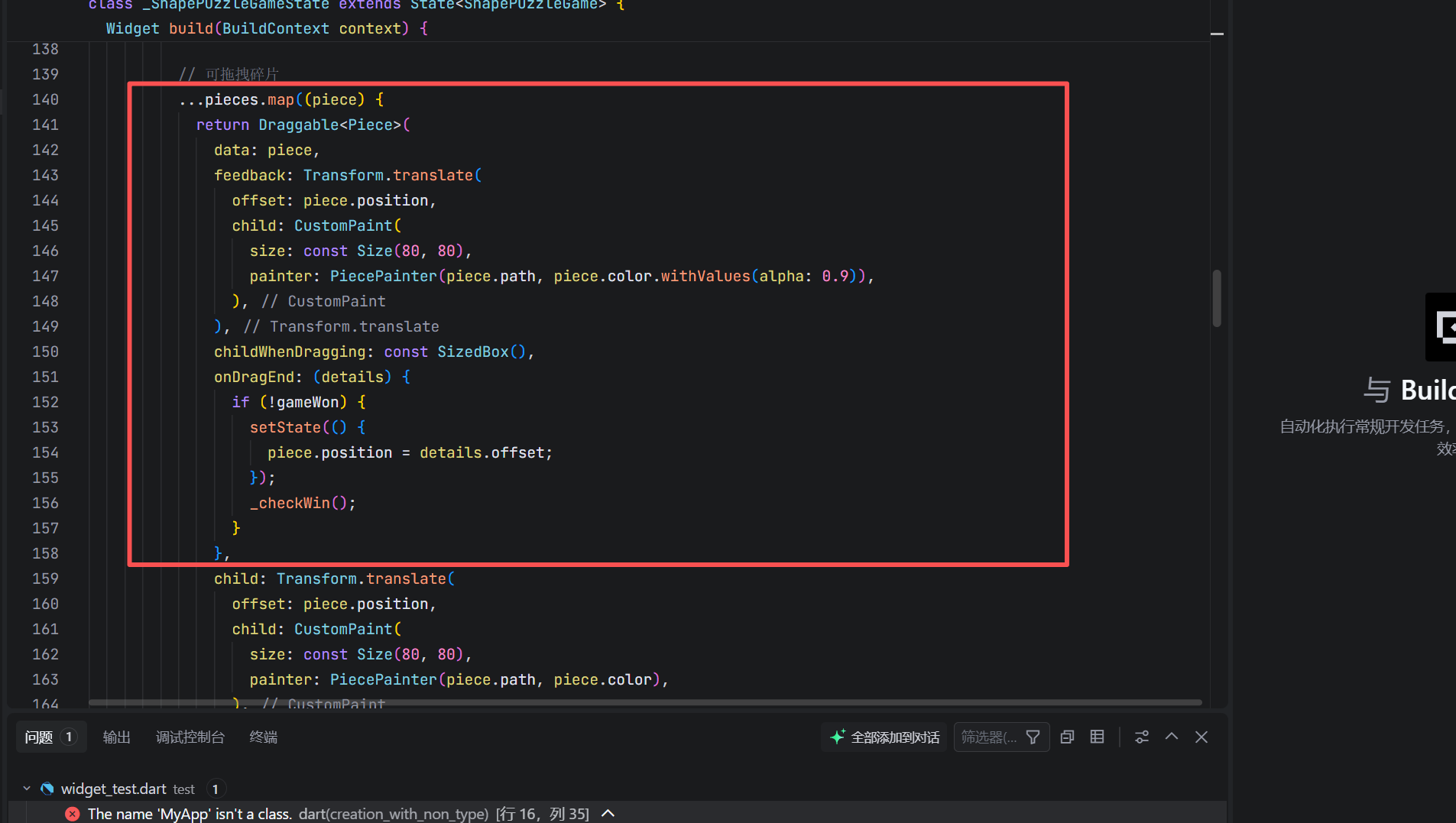Click the funnel filter icon
Image resolution: width=1456 pixels, height=823 pixels.
coord(1033,737)
